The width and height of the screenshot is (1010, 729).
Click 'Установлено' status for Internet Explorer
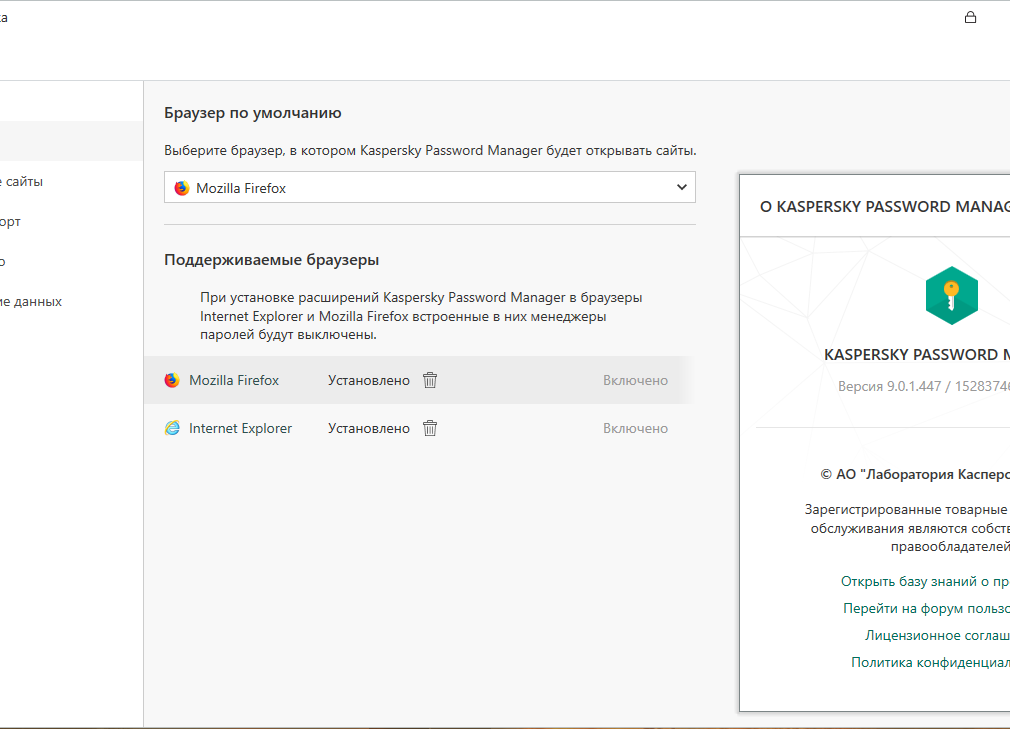[368, 428]
